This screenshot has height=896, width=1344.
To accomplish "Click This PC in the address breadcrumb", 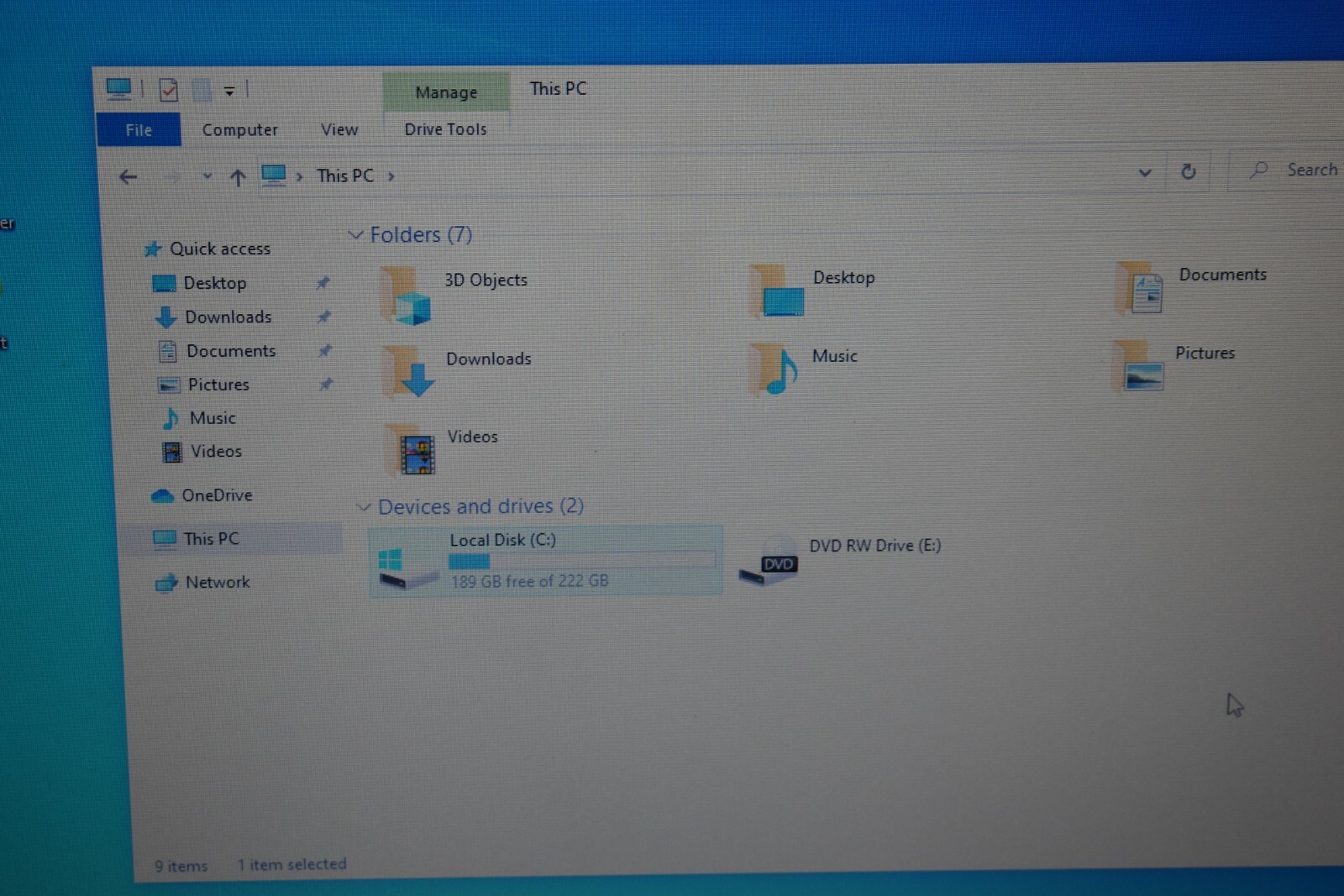I will tap(345, 176).
